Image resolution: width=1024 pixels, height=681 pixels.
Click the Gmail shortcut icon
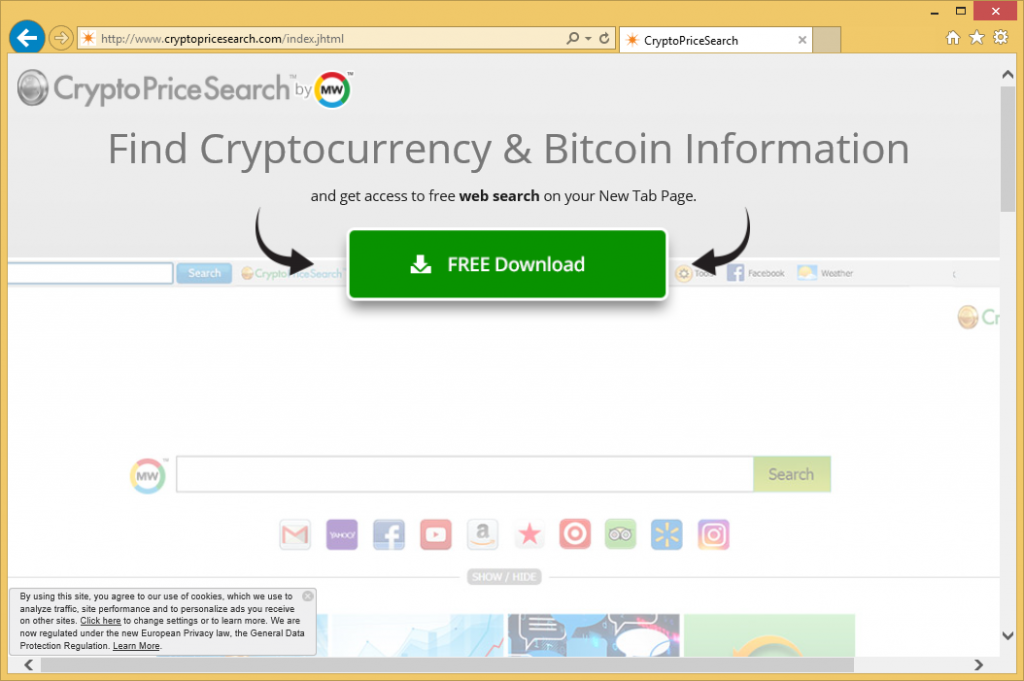click(x=295, y=535)
